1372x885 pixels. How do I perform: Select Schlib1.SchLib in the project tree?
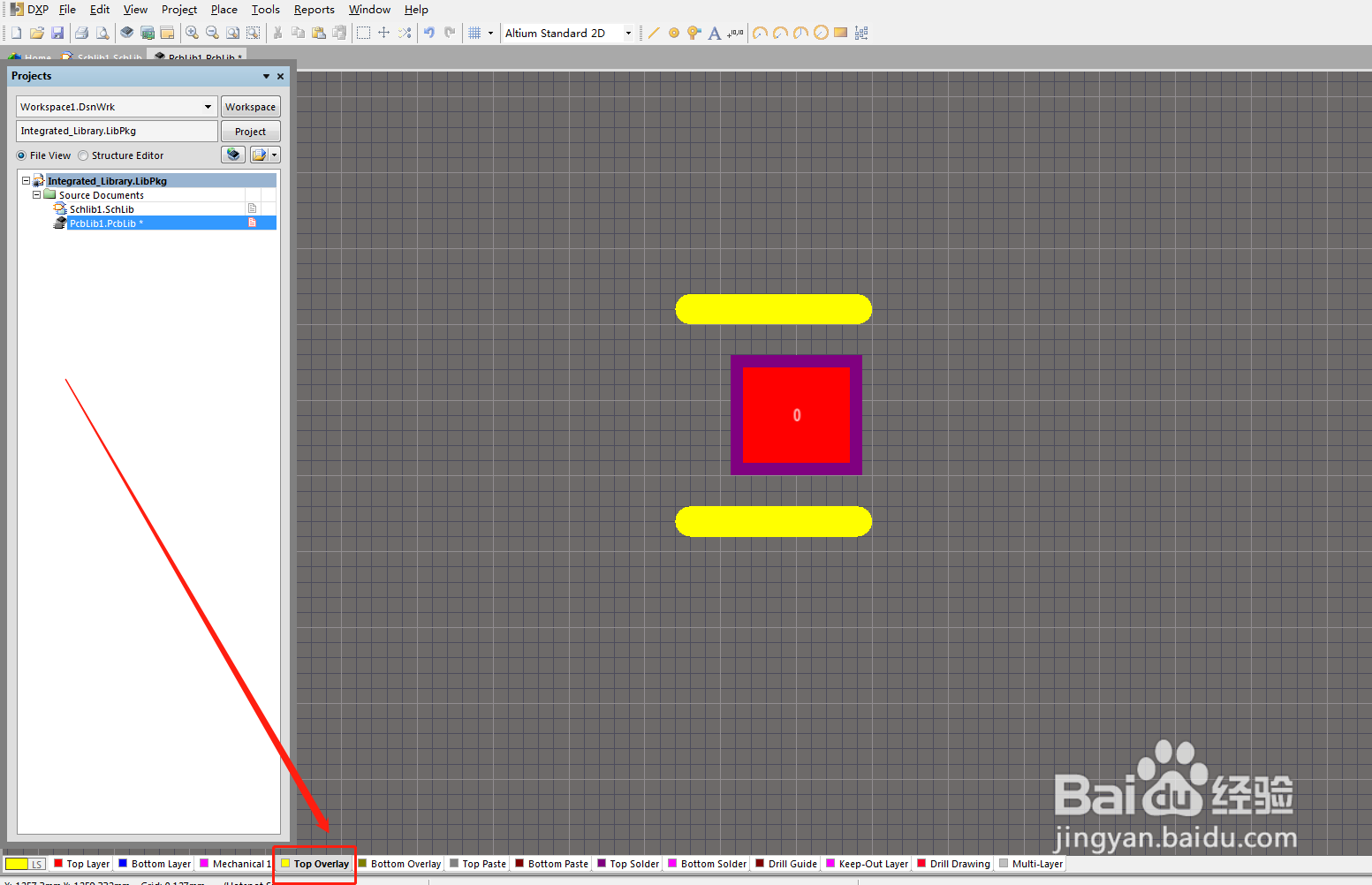point(102,209)
